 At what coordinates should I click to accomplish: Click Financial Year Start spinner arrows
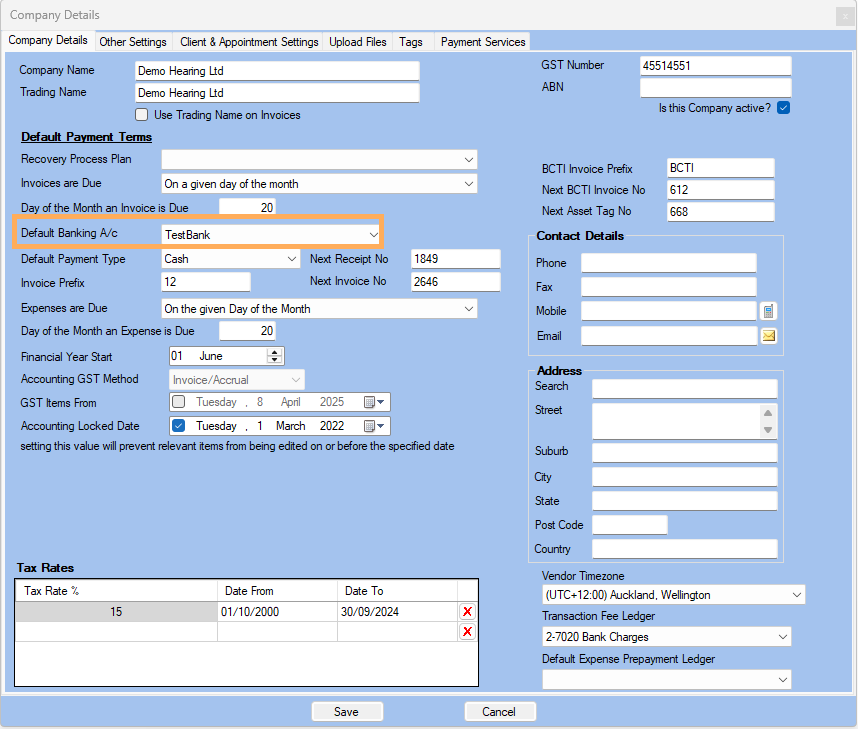274,356
